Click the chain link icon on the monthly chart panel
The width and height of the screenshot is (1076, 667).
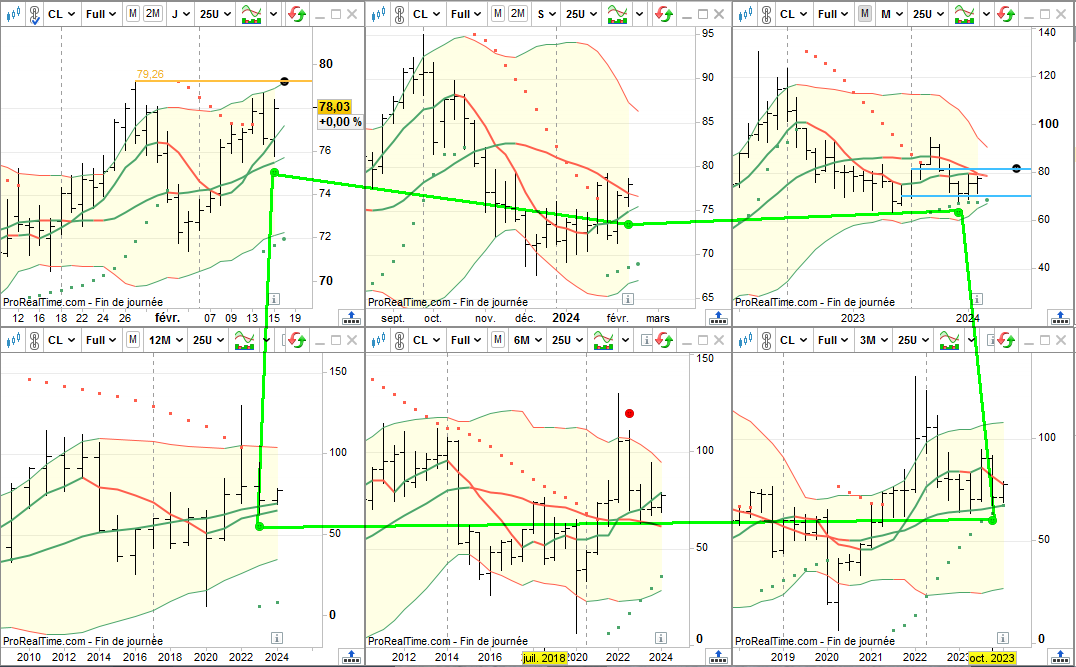(x=767, y=14)
